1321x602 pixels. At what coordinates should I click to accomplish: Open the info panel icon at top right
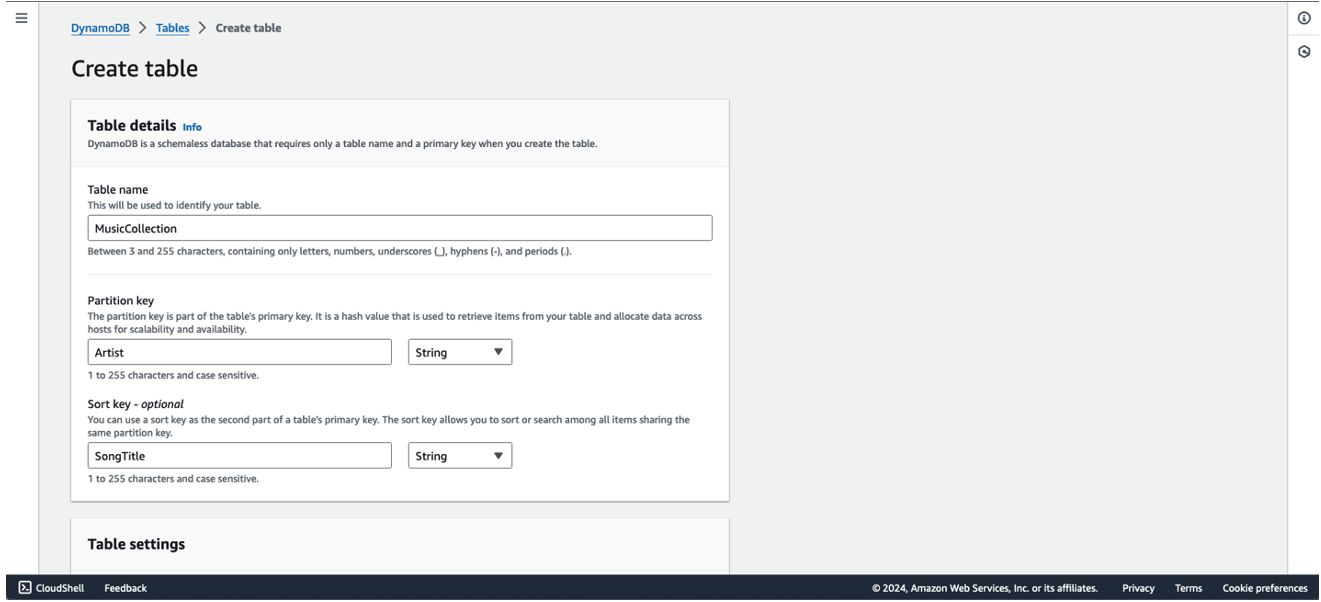(1304, 18)
